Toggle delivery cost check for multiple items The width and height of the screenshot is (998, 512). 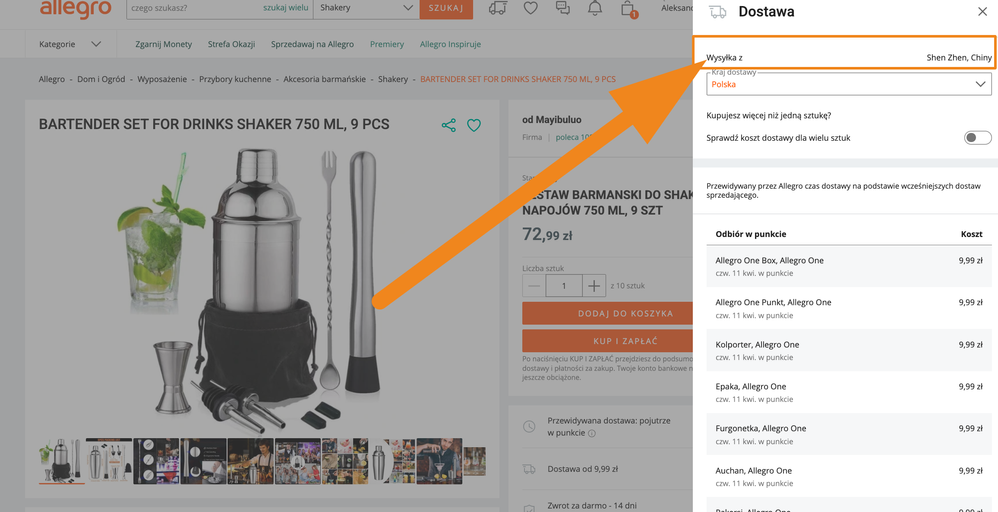(x=977, y=138)
